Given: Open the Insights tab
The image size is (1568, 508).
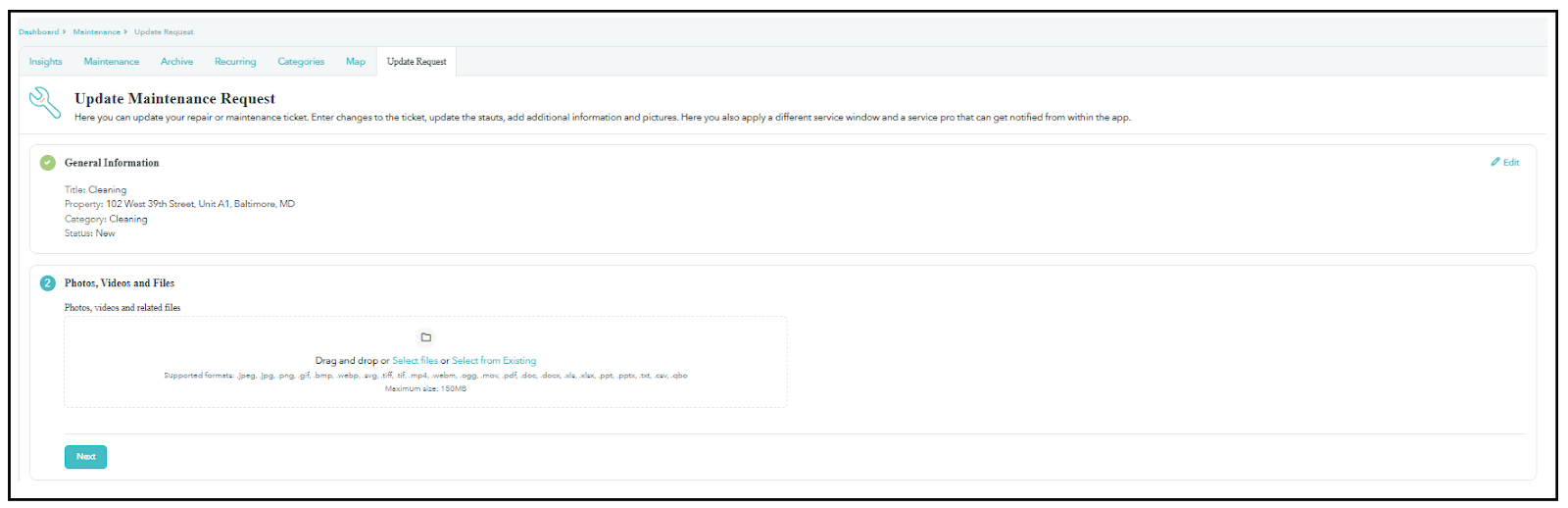Looking at the screenshot, I should point(46,62).
